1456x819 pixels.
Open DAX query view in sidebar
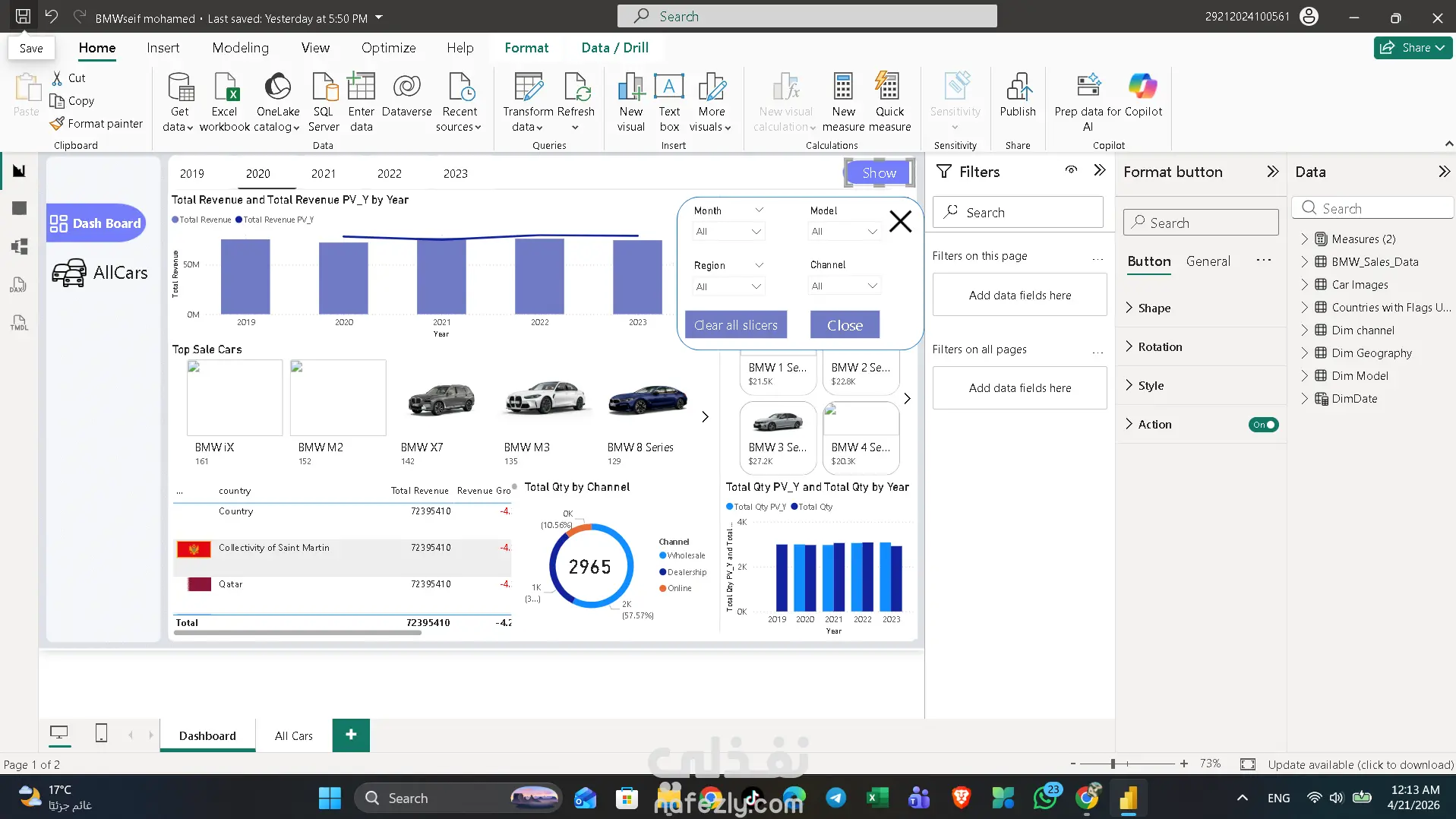[19, 285]
